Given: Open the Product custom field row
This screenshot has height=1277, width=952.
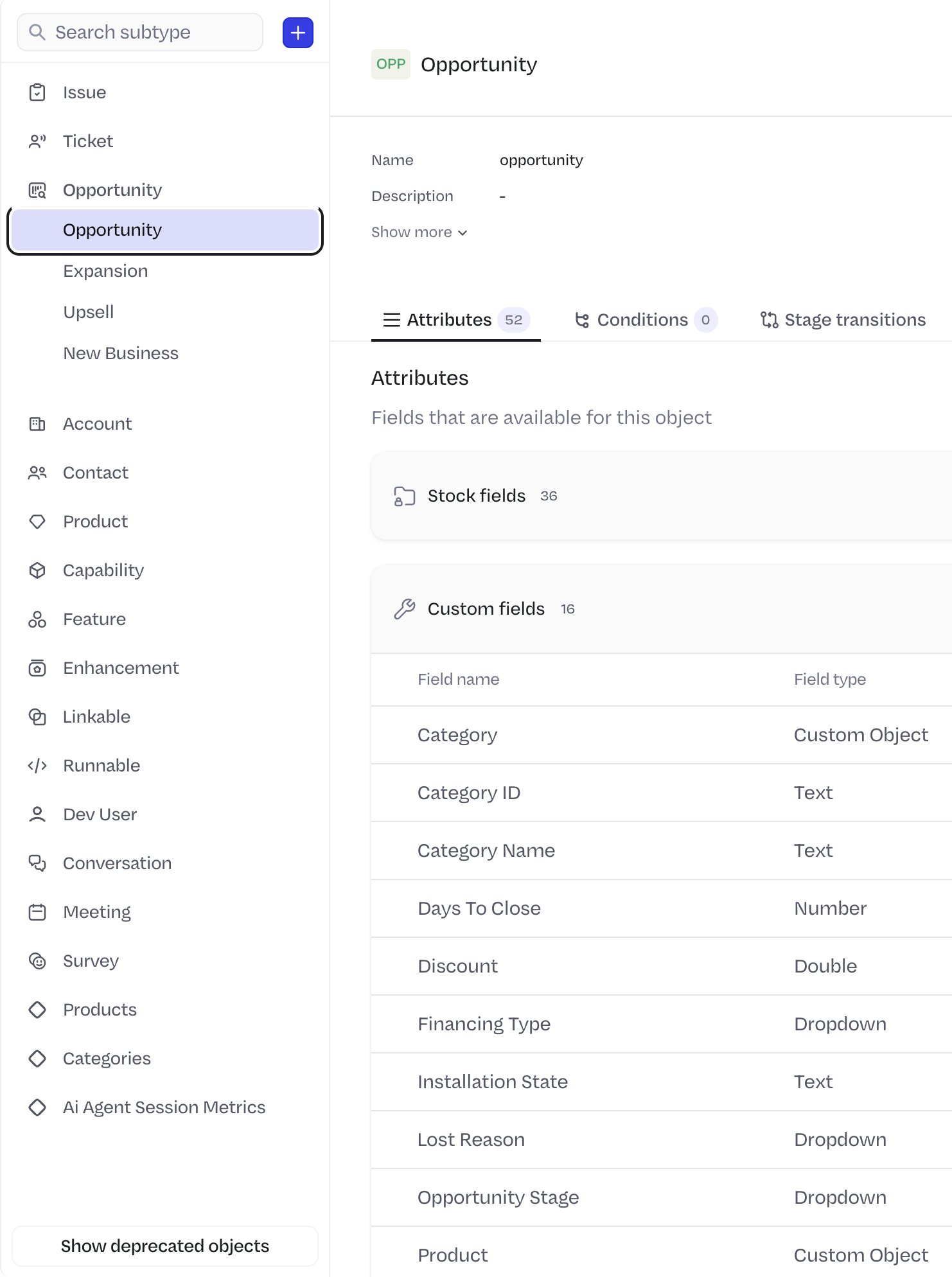Looking at the screenshot, I should coord(661,1252).
